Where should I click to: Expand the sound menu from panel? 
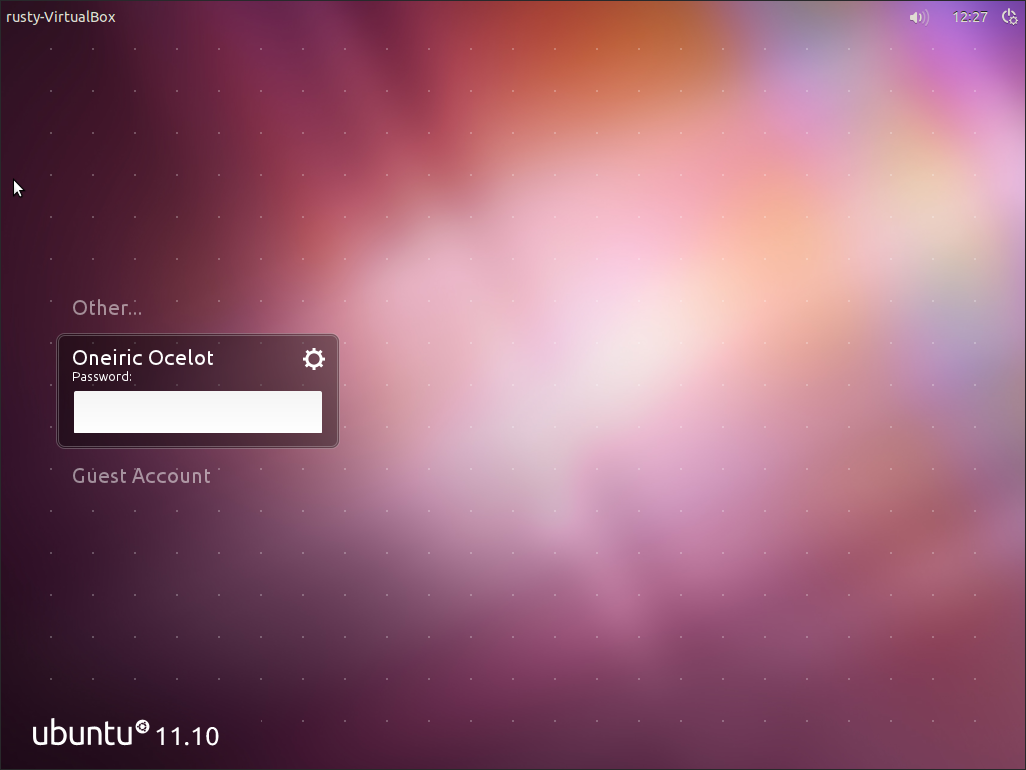click(918, 17)
